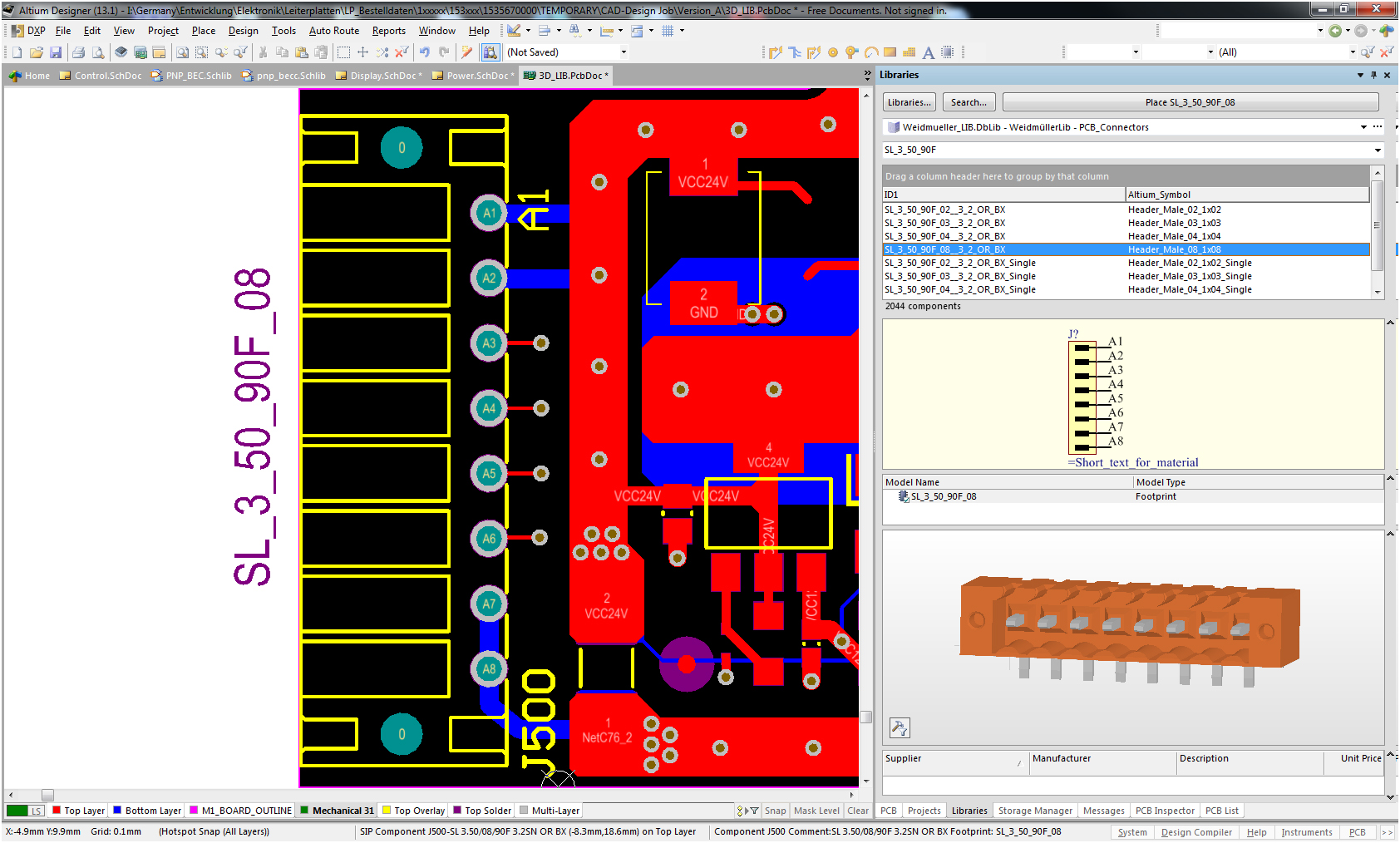This screenshot has width=1400, height=843.
Task: Click the Undo arrow icon
Action: click(x=425, y=52)
